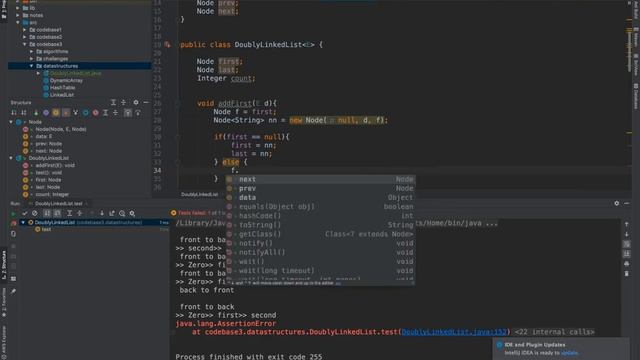Image resolution: width=640 pixels, height=360 pixels.
Task: Toggle Show Ignored tests icon in Run toolbar
Action: (x=35, y=213)
